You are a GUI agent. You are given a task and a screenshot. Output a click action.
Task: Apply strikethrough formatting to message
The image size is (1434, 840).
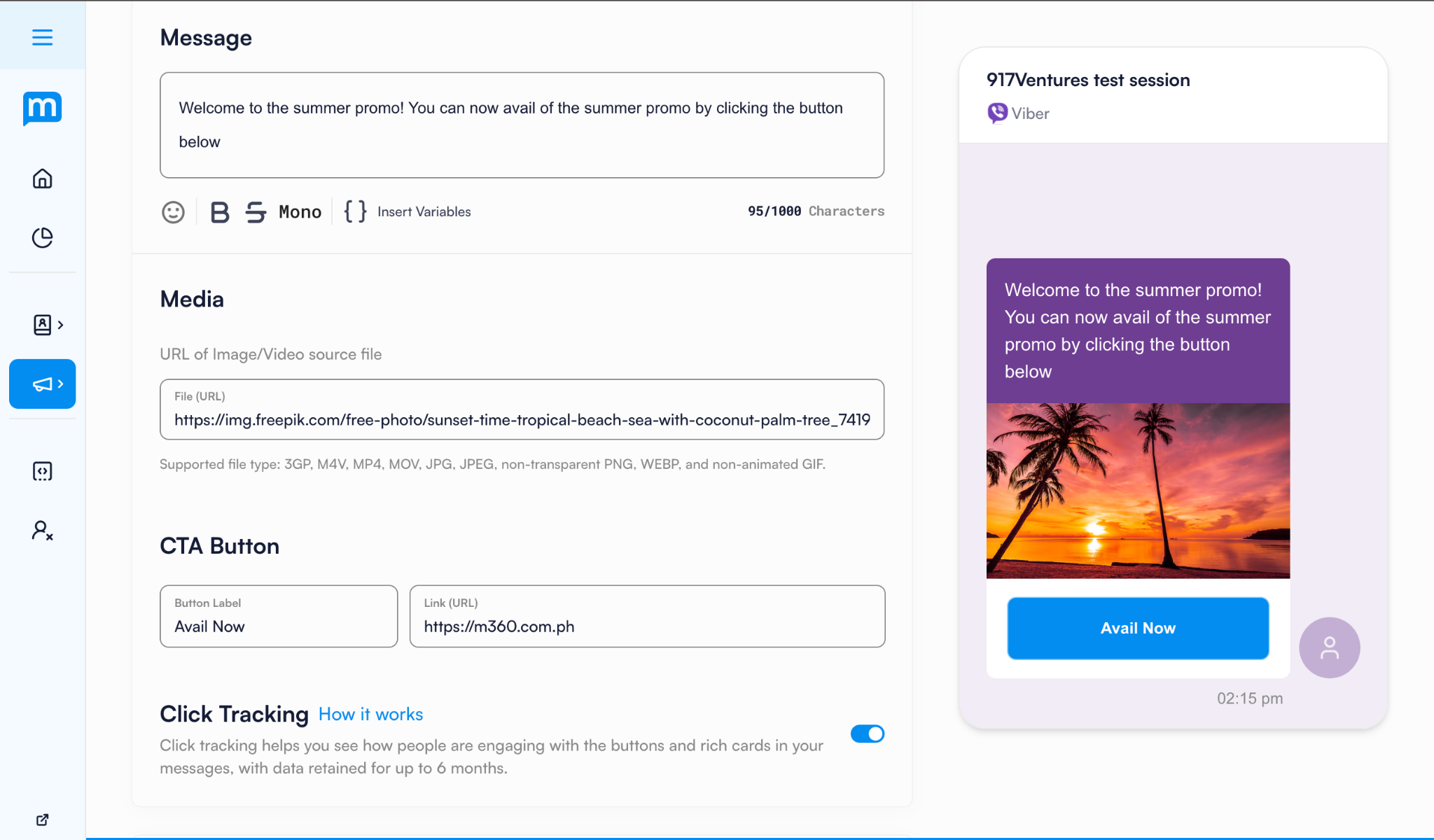pos(256,211)
